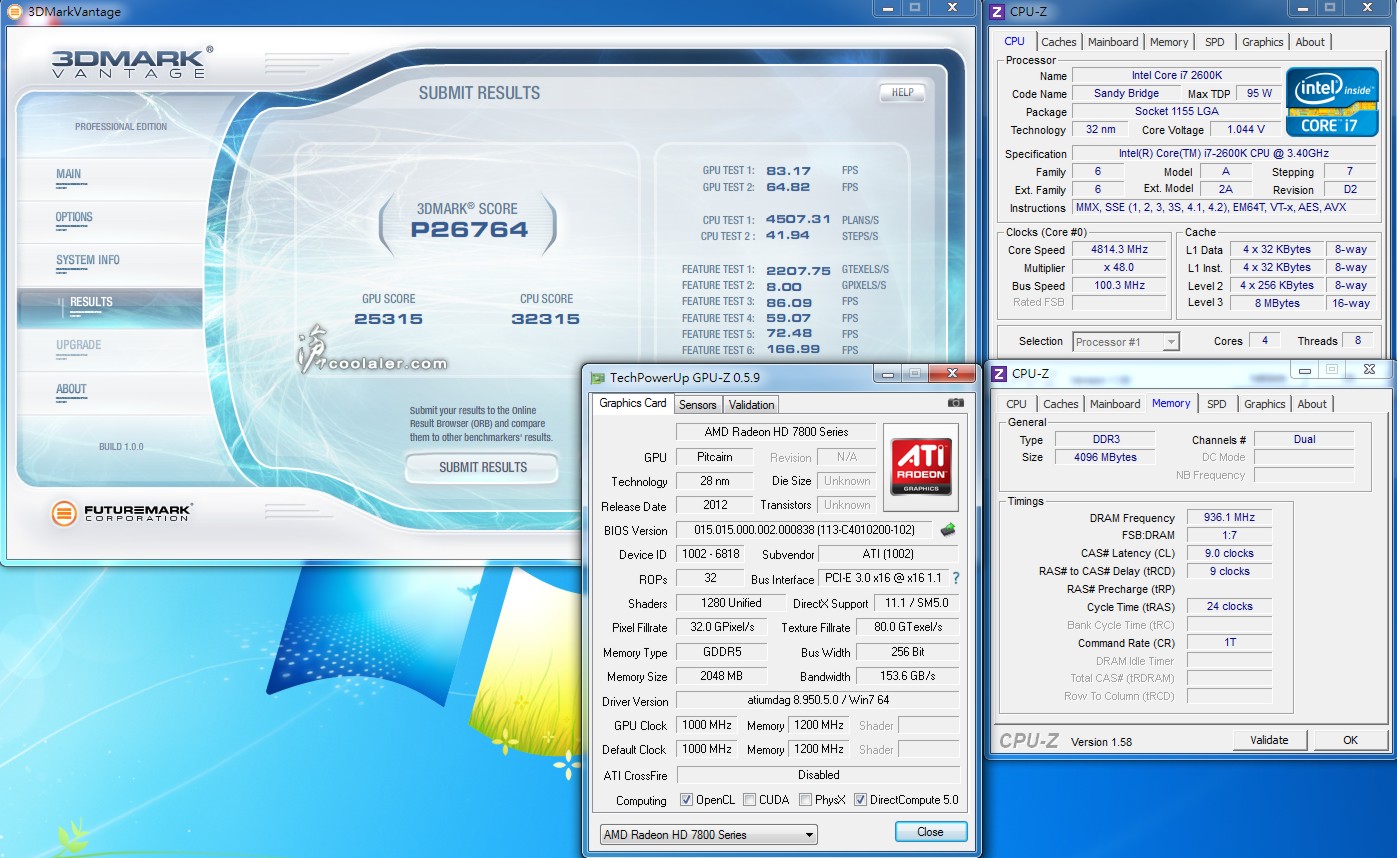Click the Bandwidth 153.6 GB/s field
Viewport: 1397px width, 858px height.
click(x=907, y=676)
